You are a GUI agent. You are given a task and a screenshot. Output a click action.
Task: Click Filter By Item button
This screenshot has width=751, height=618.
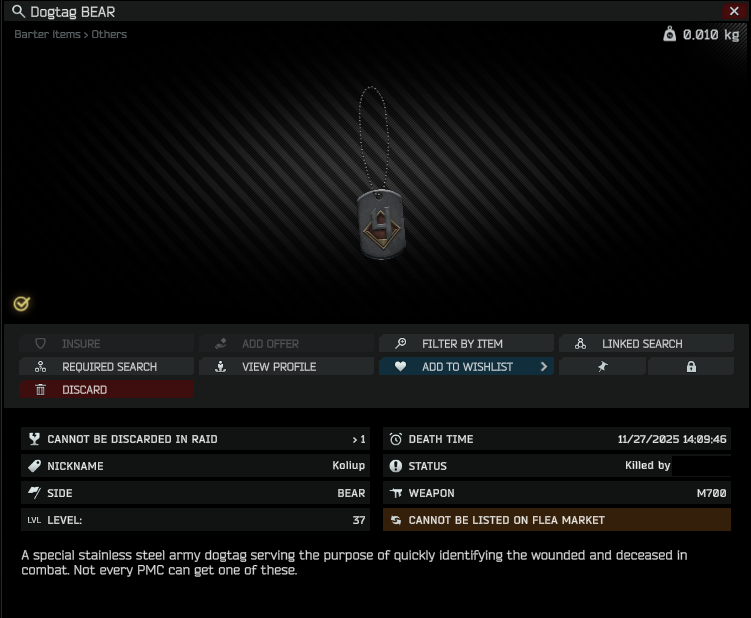(x=467, y=343)
